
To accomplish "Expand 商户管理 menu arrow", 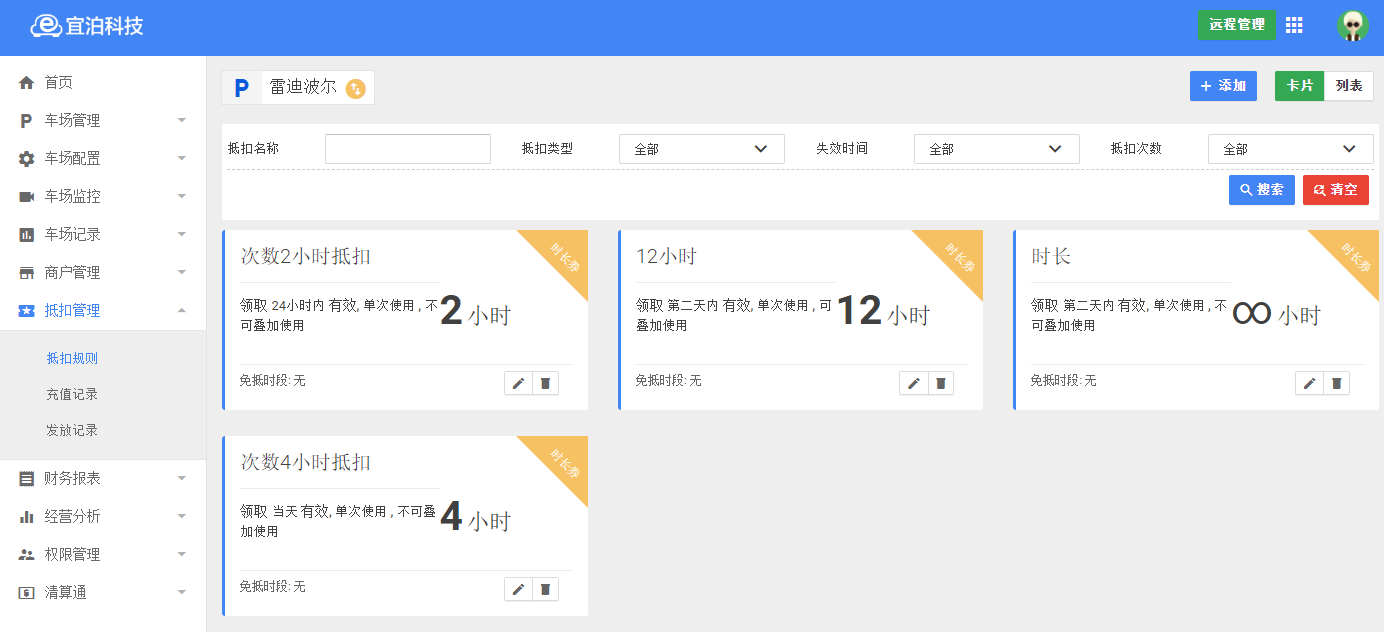I will click(182, 272).
